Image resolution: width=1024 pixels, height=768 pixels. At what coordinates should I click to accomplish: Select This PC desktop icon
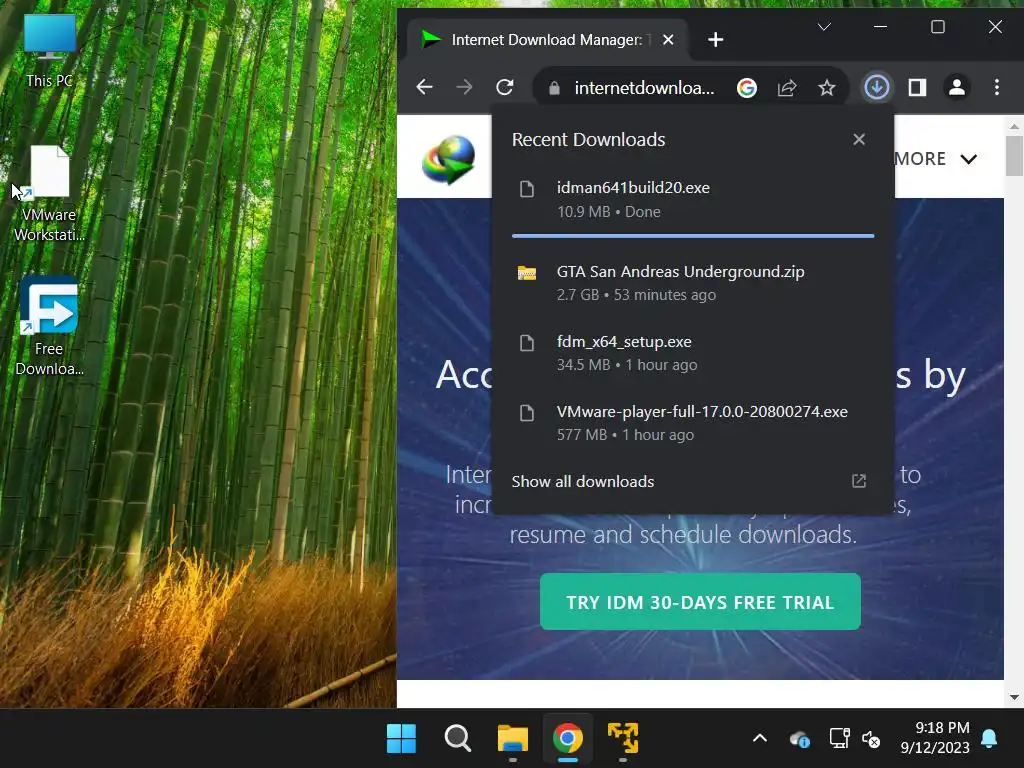[49, 51]
